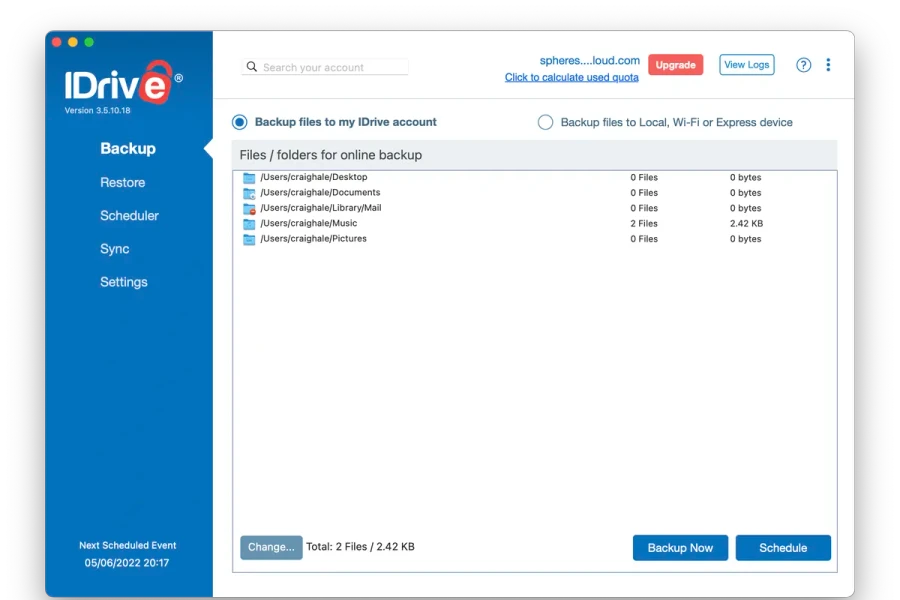This screenshot has height=600, width=900.
Task: Click the calculate used quota link
Action: pos(571,78)
